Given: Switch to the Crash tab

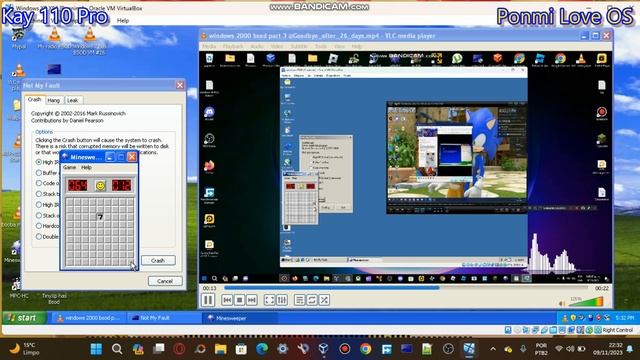Looking at the screenshot, I should (x=34, y=100).
